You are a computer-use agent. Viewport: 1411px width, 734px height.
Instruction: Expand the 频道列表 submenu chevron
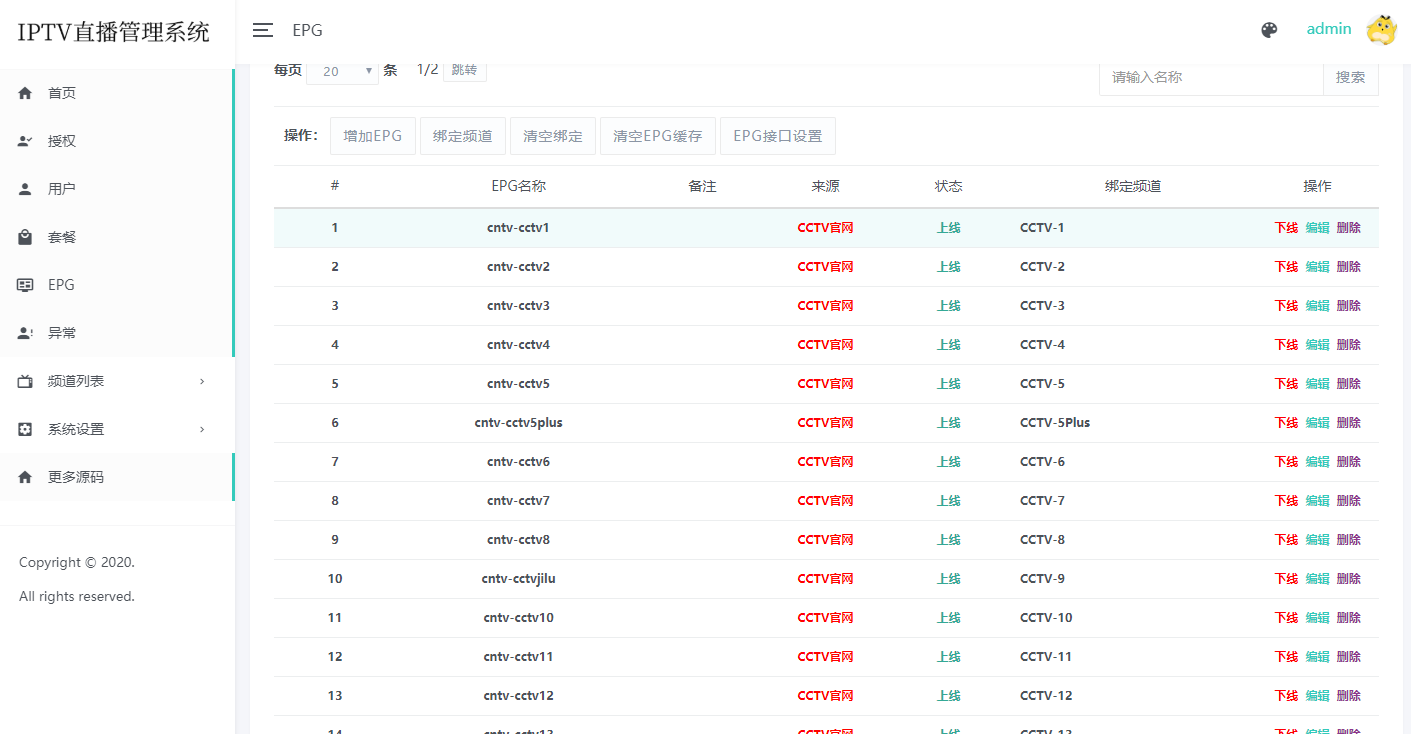(x=202, y=381)
